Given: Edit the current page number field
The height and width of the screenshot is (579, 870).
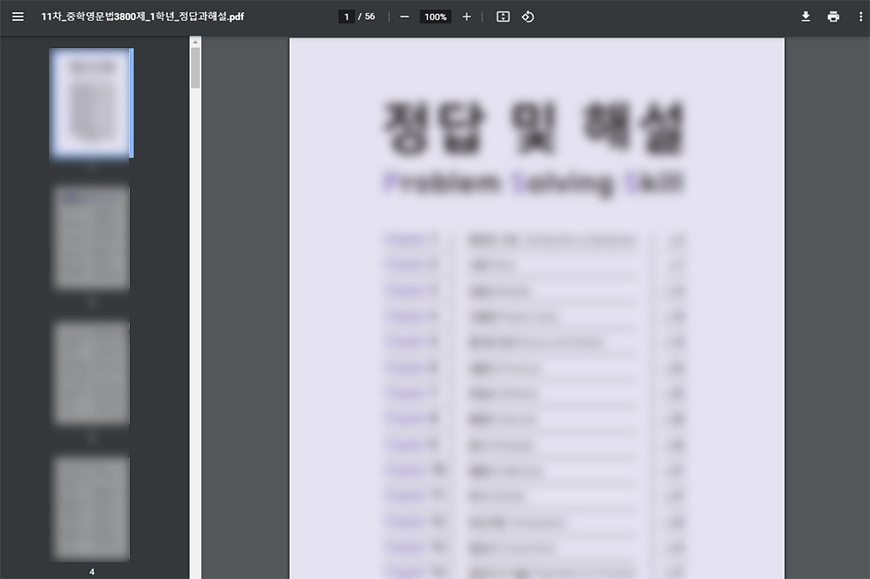Looking at the screenshot, I should coord(346,17).
